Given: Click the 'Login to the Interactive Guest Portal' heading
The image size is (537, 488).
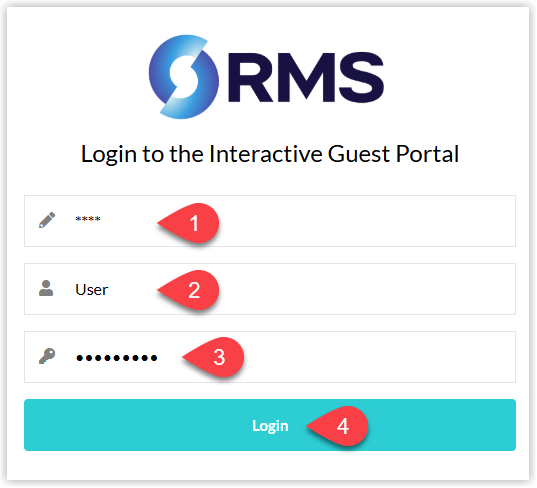Looking at the screenshot, I should click(270, 154).
